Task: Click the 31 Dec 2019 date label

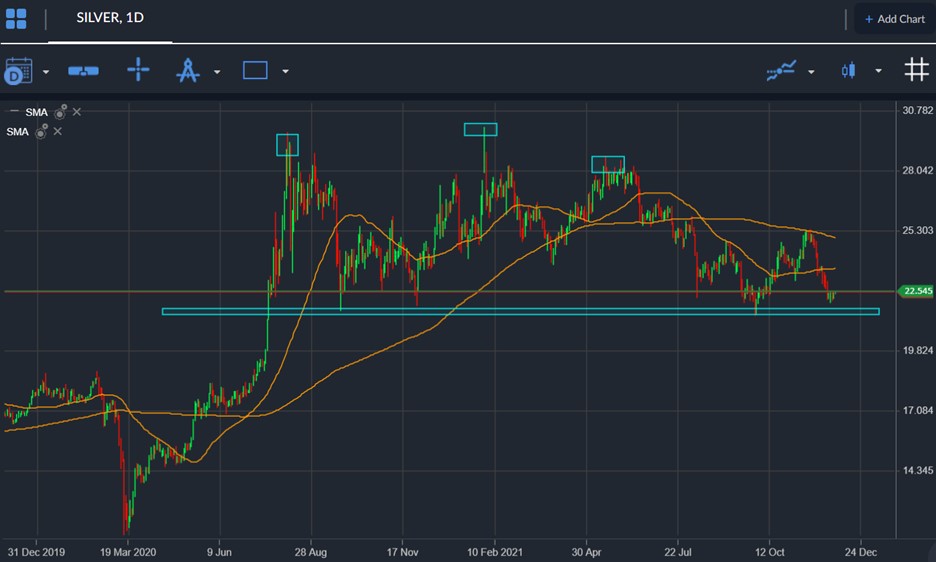Action: [x=36, y=552]
